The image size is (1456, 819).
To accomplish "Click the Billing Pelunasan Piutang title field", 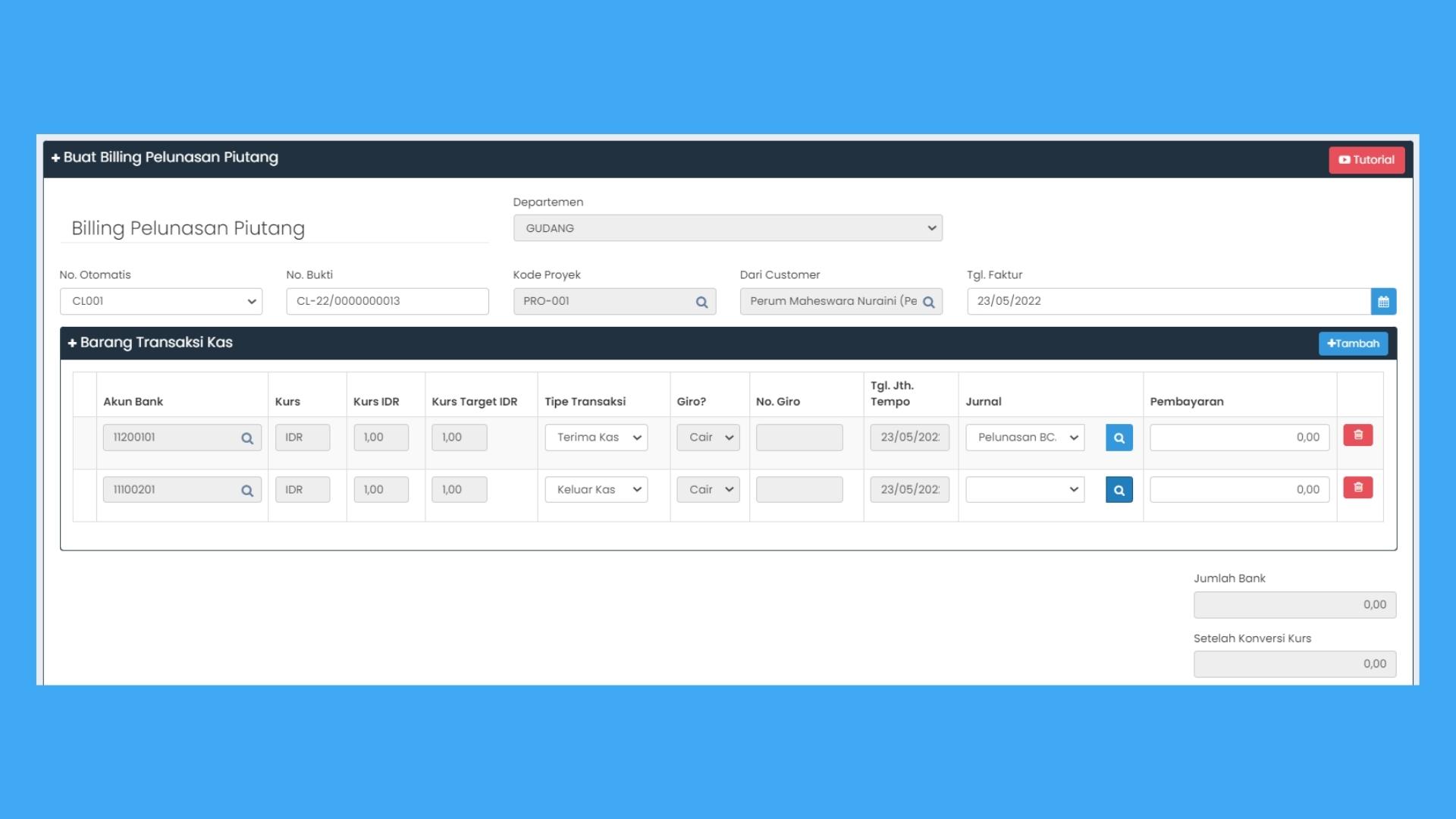I will click(x=275, y=228).
